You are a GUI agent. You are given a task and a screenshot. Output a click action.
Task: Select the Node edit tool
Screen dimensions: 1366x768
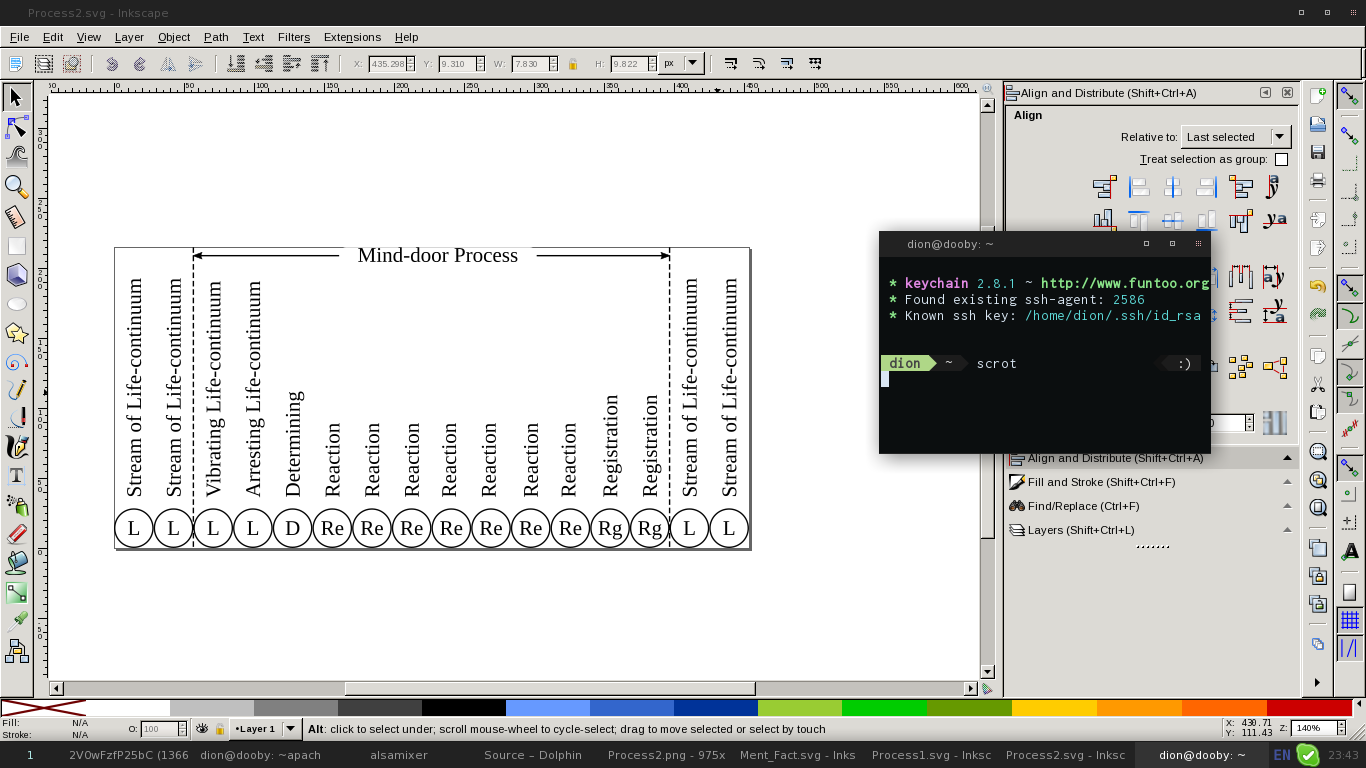[16, 127]
